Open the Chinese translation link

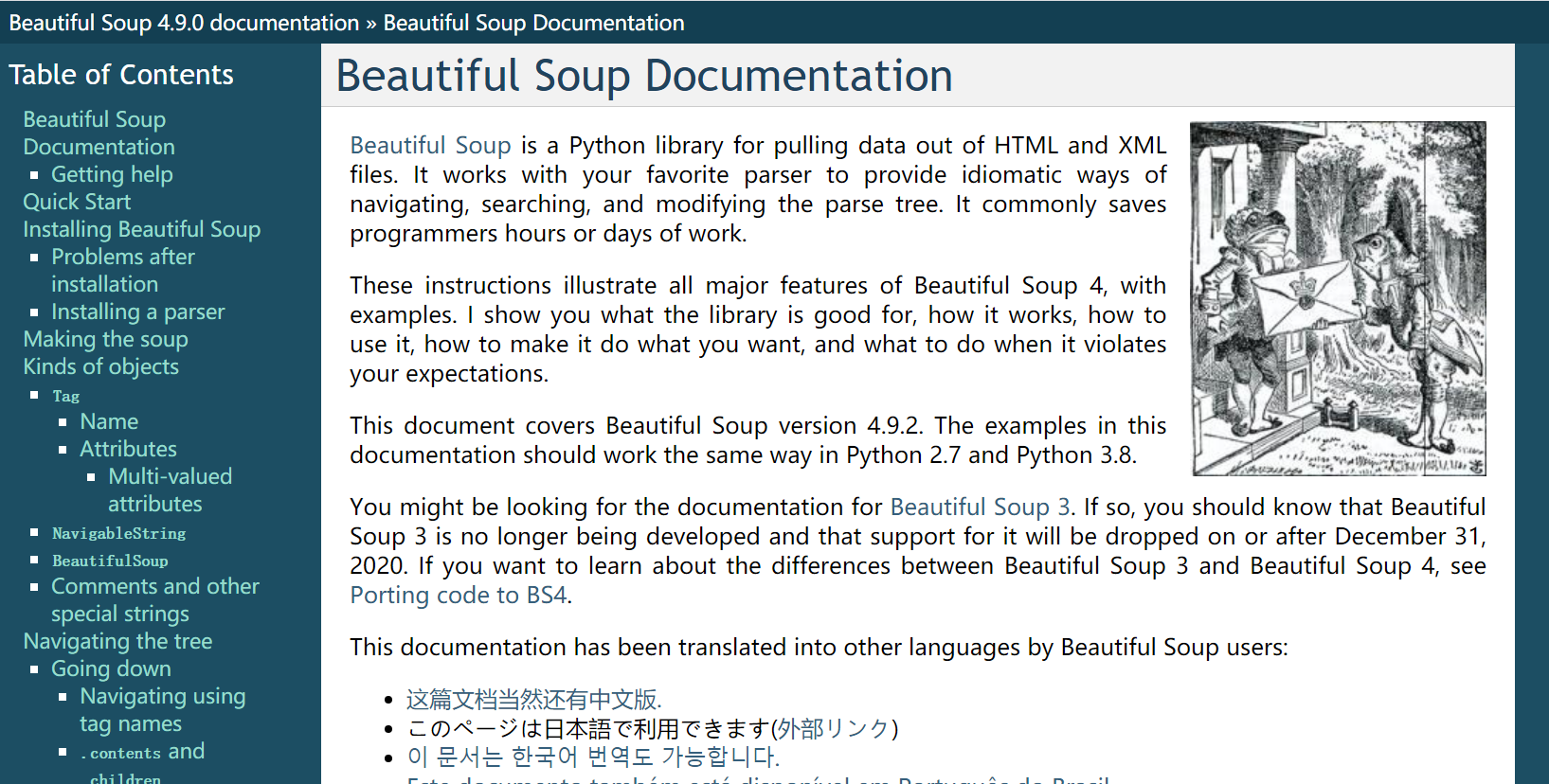coord(533,700)
